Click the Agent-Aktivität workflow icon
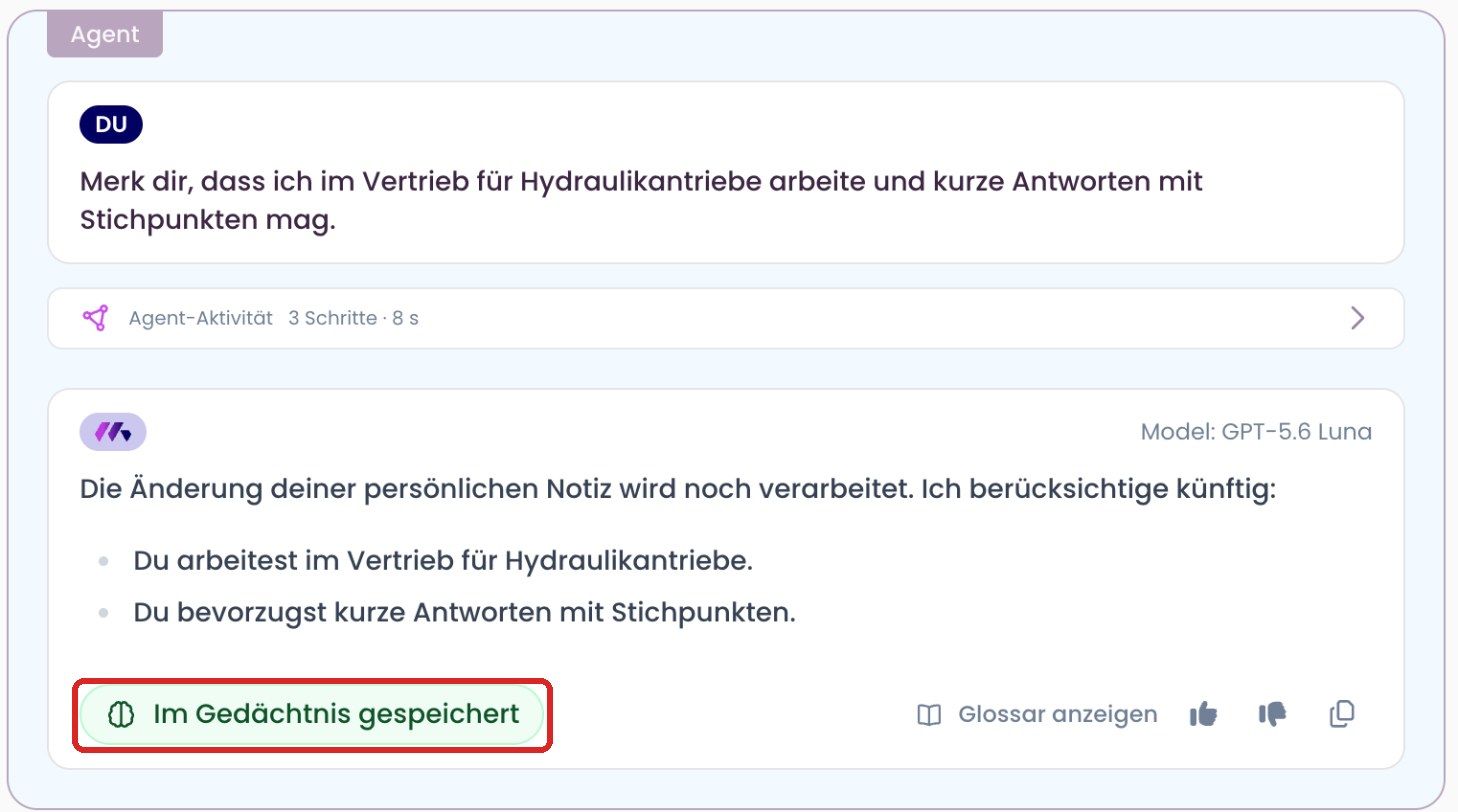This screenshot has height=812, width=1458. coord(95,318)
